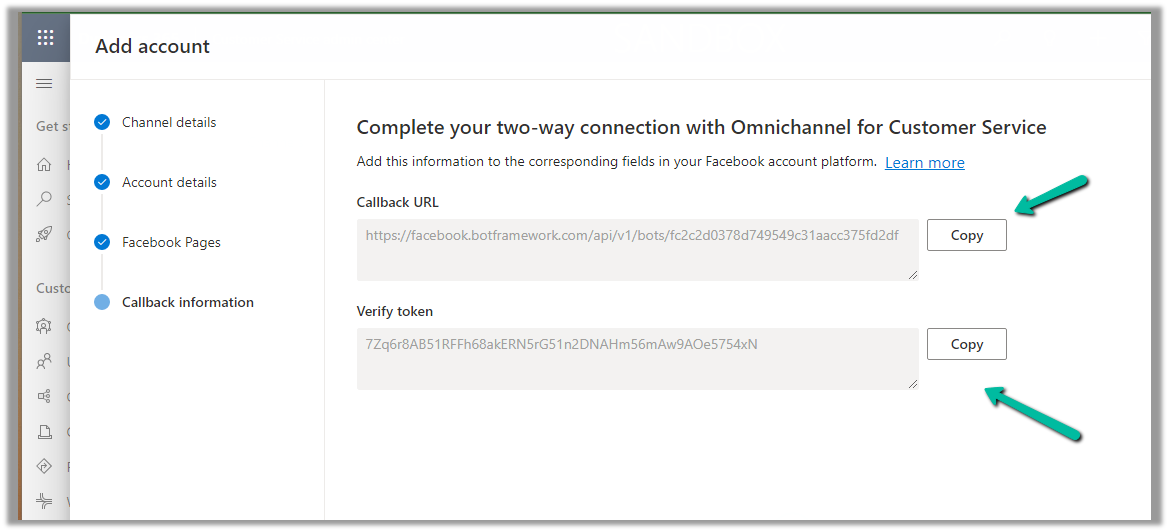Click the resize handle of Verify token box
Image resolution: width=1169 pixels, height=532 pixels.
[913, 384]
